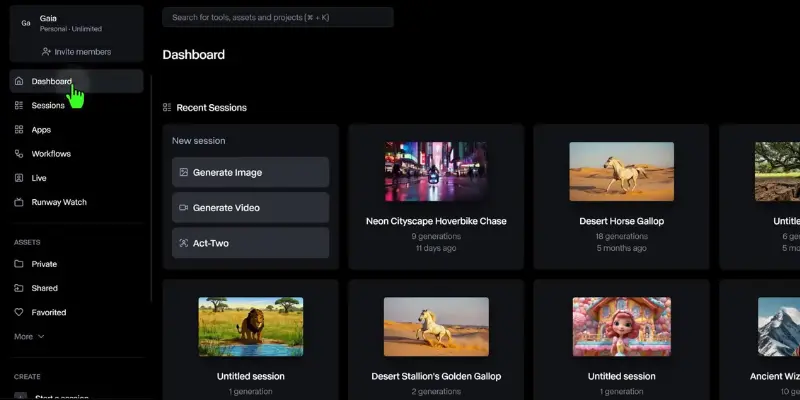Open Favorited assets

[x=77, y=312]
